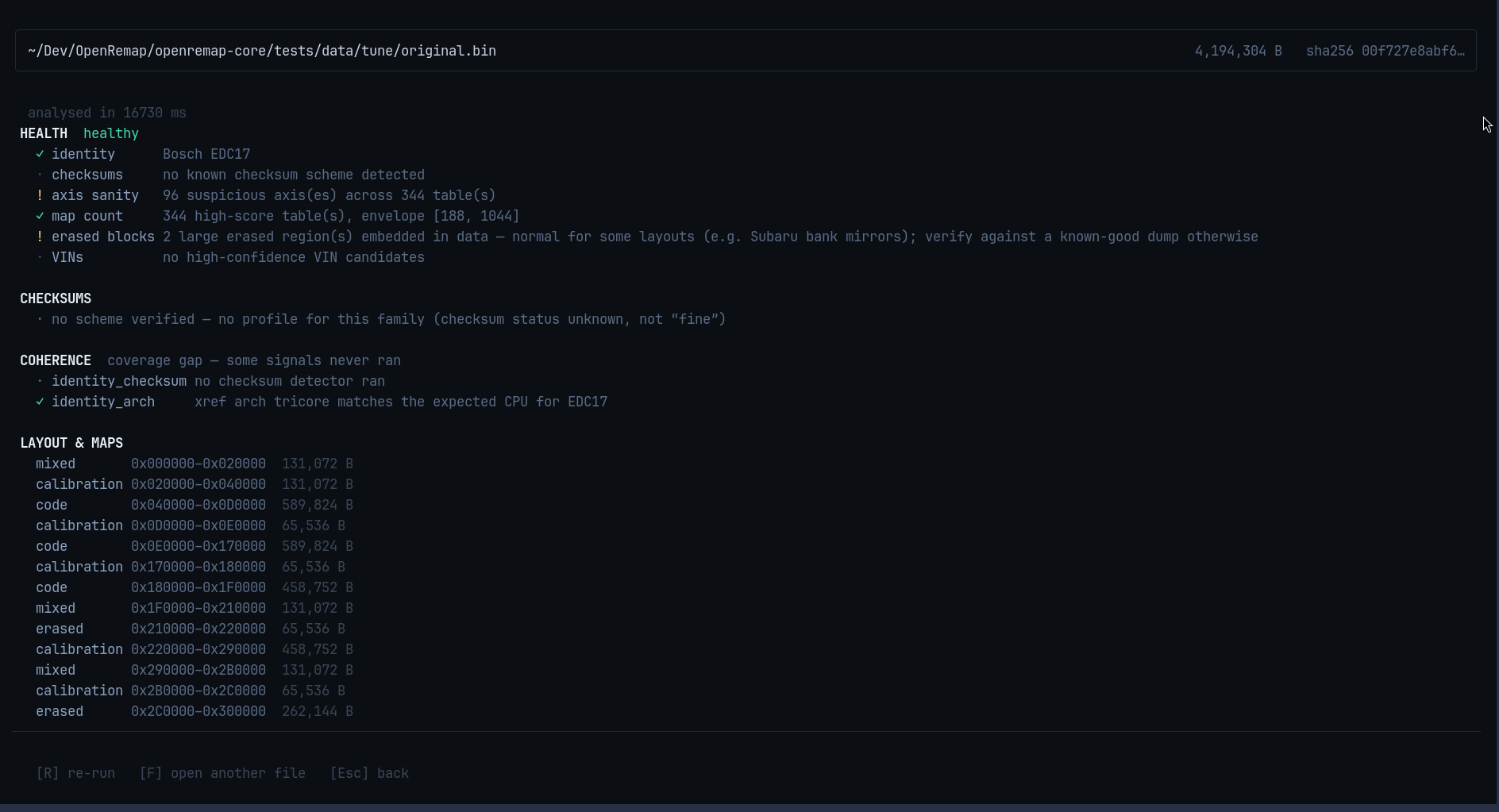Click the warning mark beside axis sanity

point(40,195)
